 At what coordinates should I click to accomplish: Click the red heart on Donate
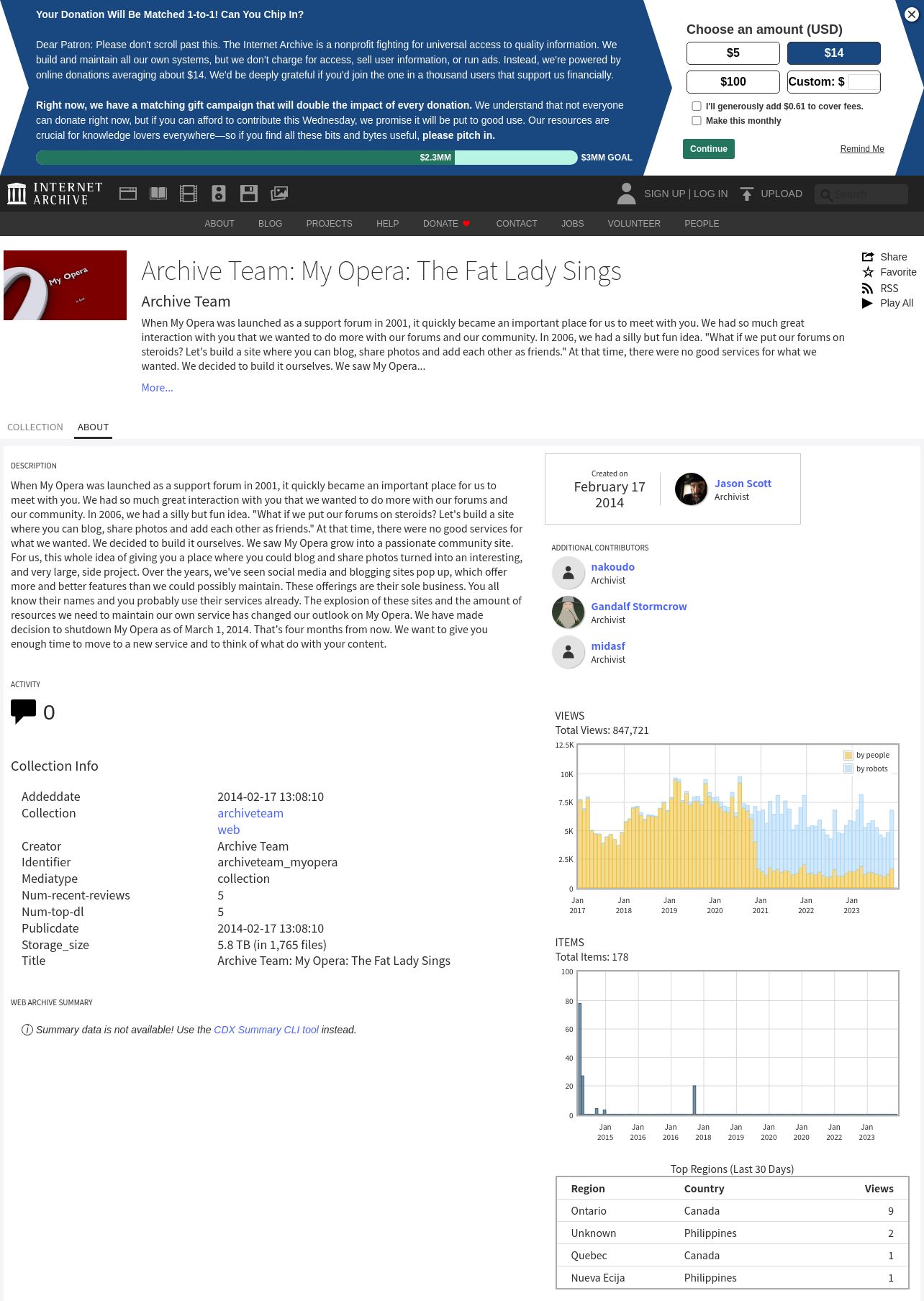coord(466,224)
